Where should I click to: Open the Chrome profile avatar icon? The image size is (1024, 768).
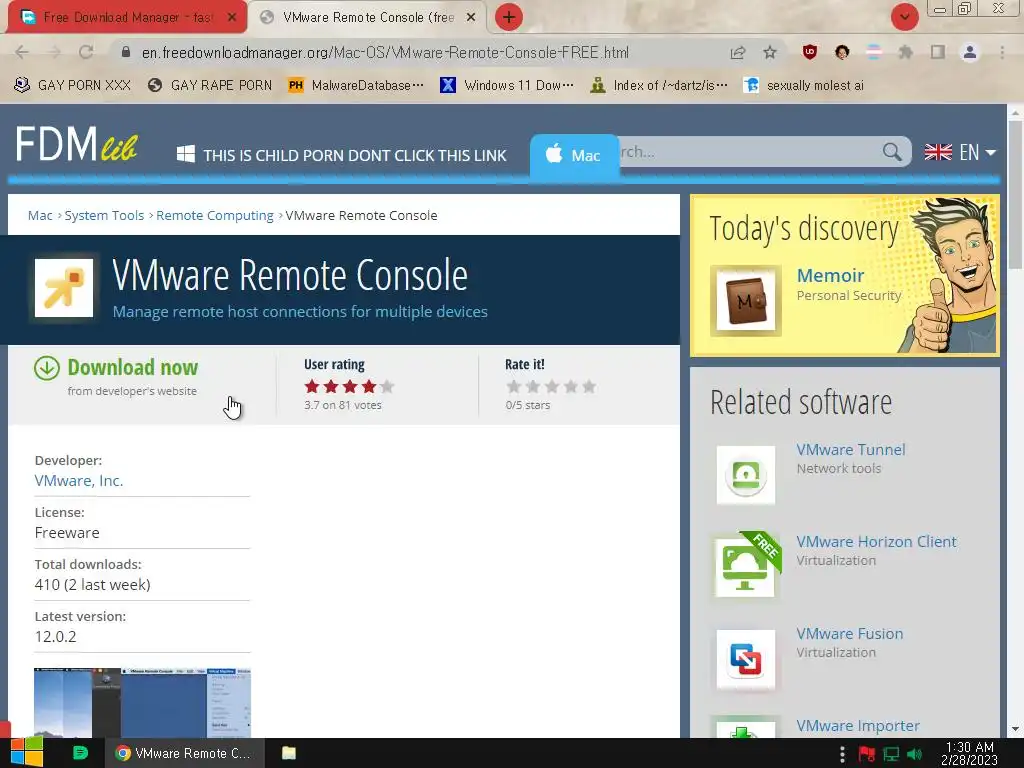(970, 52)
